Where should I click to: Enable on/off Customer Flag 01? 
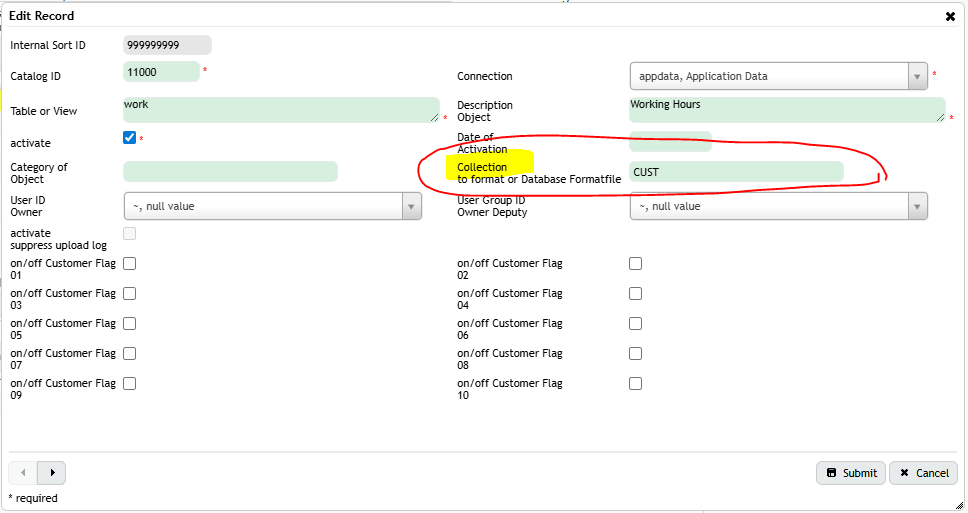(129, 264)
